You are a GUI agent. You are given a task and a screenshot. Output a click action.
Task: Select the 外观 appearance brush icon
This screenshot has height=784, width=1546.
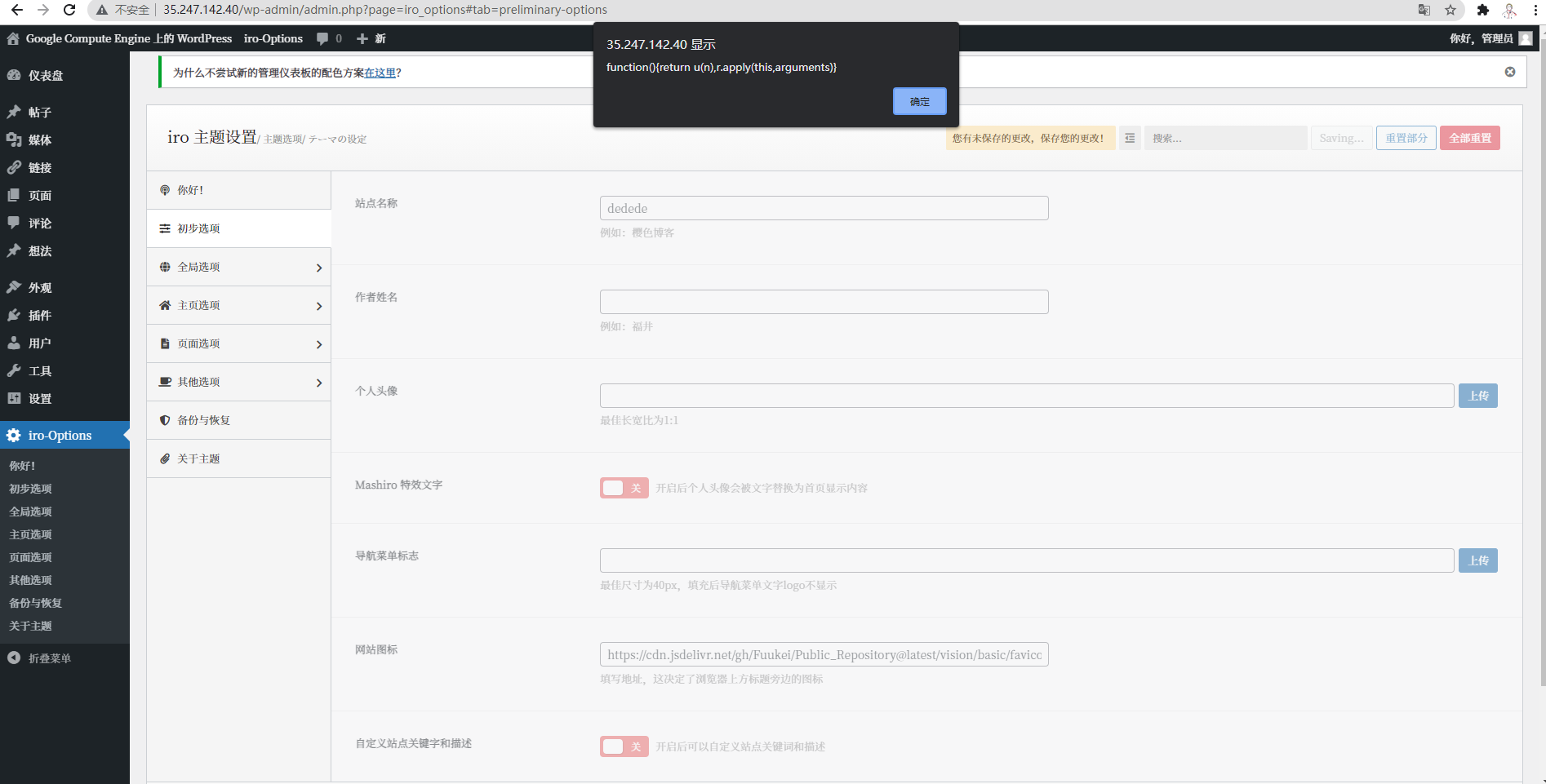15,287
